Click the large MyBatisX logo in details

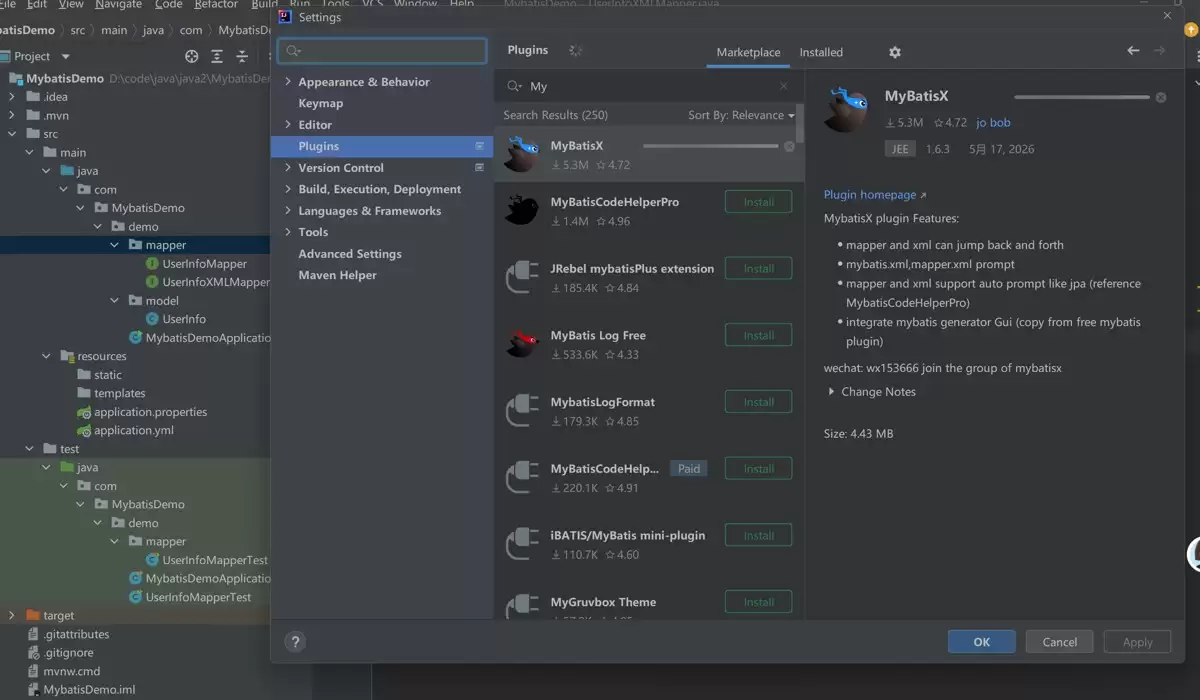coord(846,110)
